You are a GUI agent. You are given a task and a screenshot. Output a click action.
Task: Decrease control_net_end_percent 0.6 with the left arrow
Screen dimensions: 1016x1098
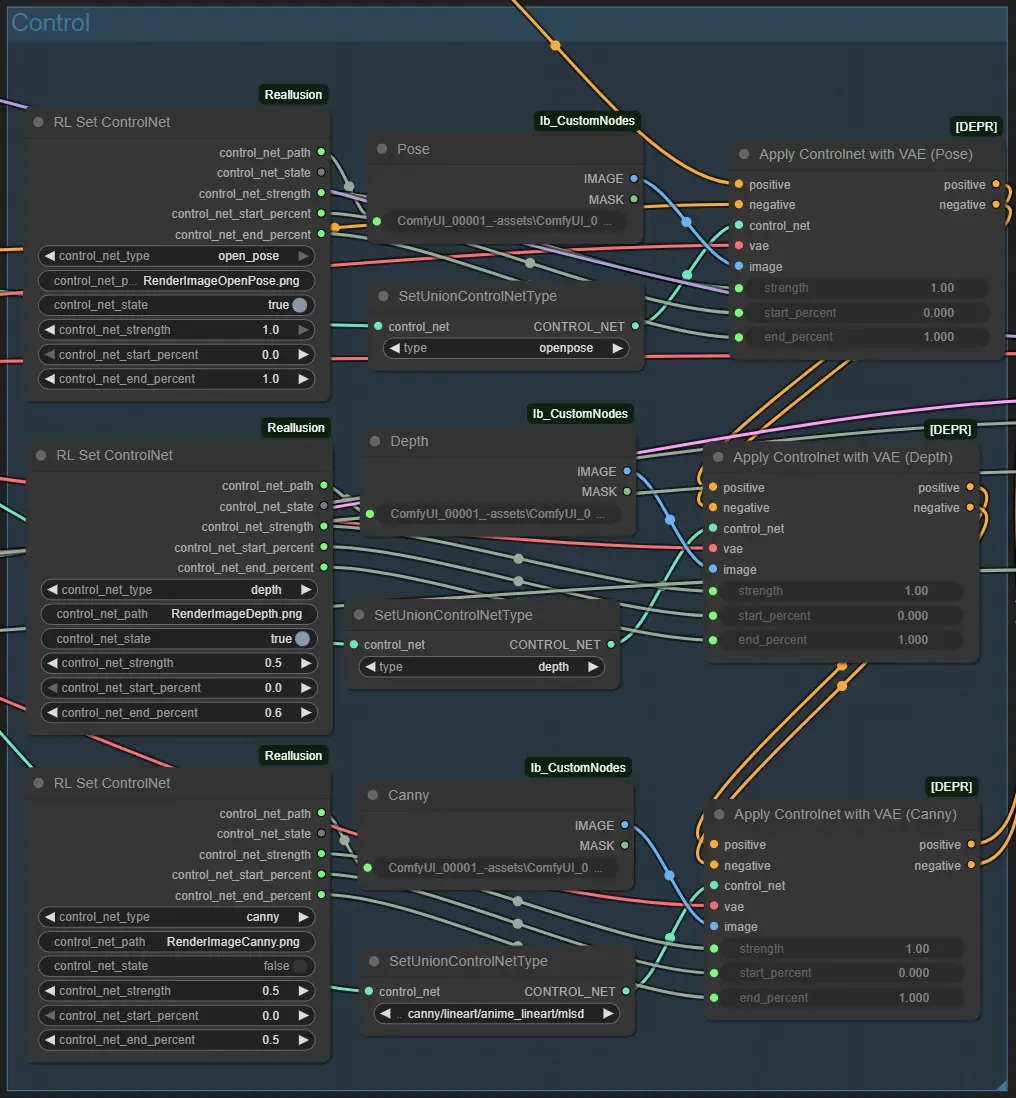52,712
